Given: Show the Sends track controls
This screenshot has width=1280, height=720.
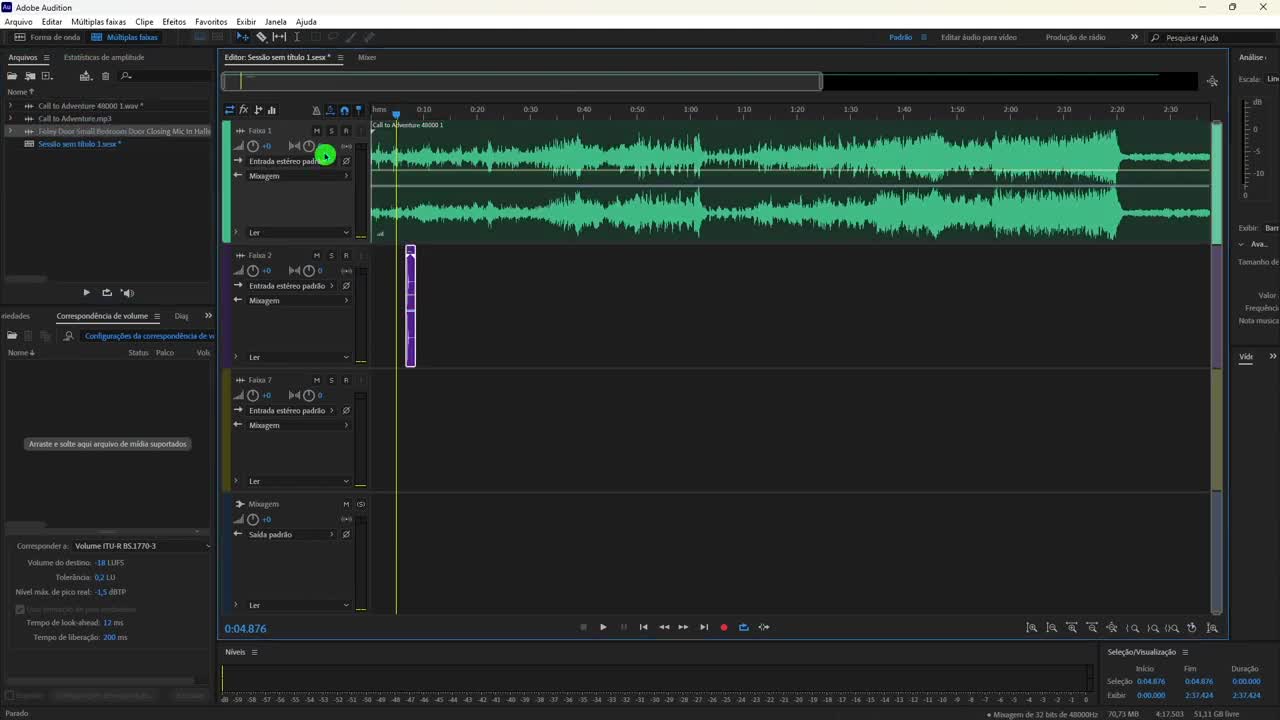Looking at the screenshot, I should coord(258,110).
